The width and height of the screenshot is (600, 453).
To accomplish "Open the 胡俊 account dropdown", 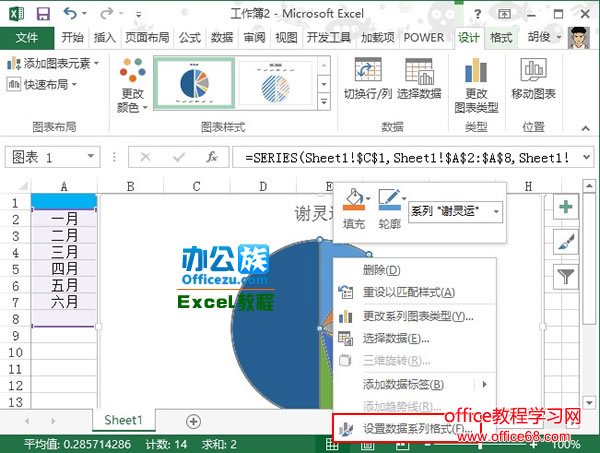I will click(545, 37).
